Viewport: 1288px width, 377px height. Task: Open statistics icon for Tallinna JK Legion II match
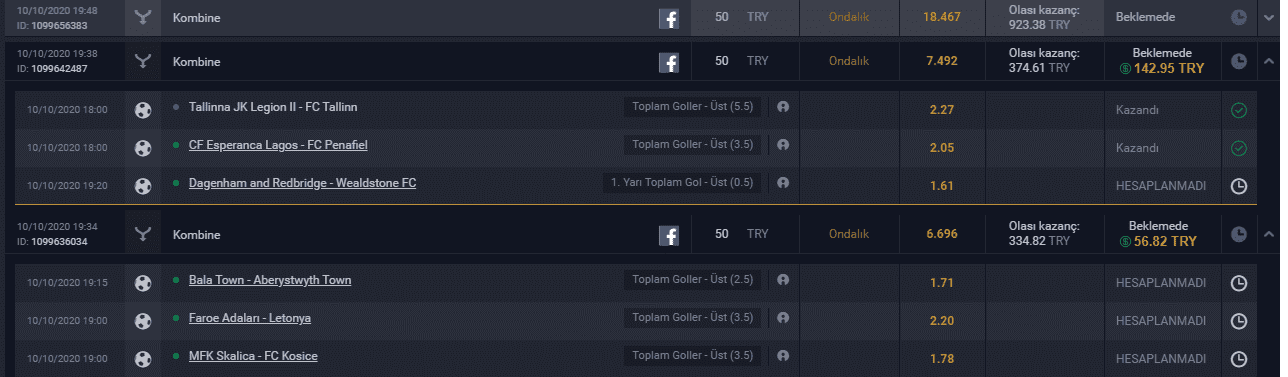point(783,107)
